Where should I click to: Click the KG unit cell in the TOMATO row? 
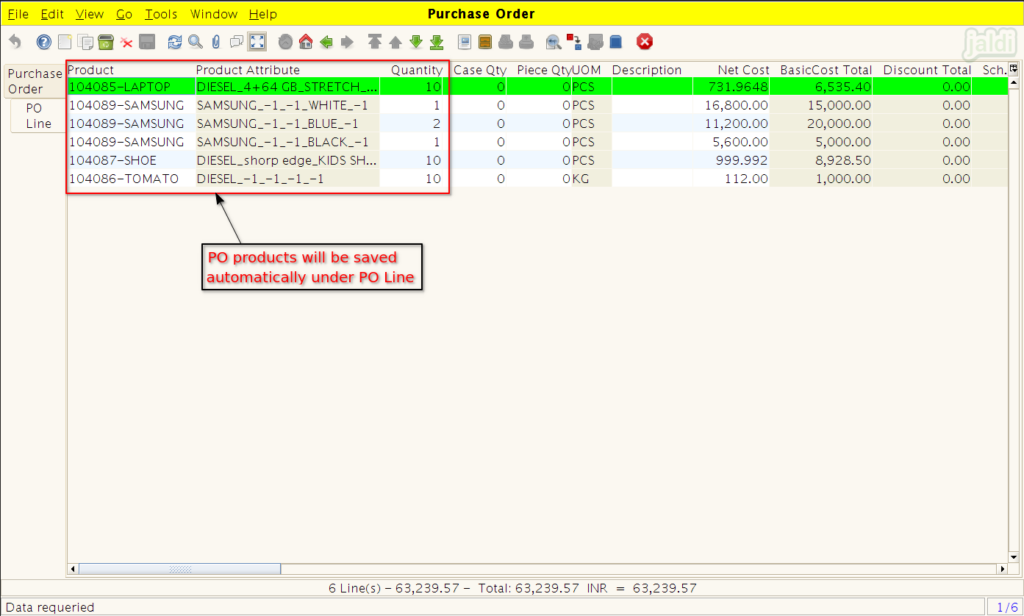click(x=592, y=179)
